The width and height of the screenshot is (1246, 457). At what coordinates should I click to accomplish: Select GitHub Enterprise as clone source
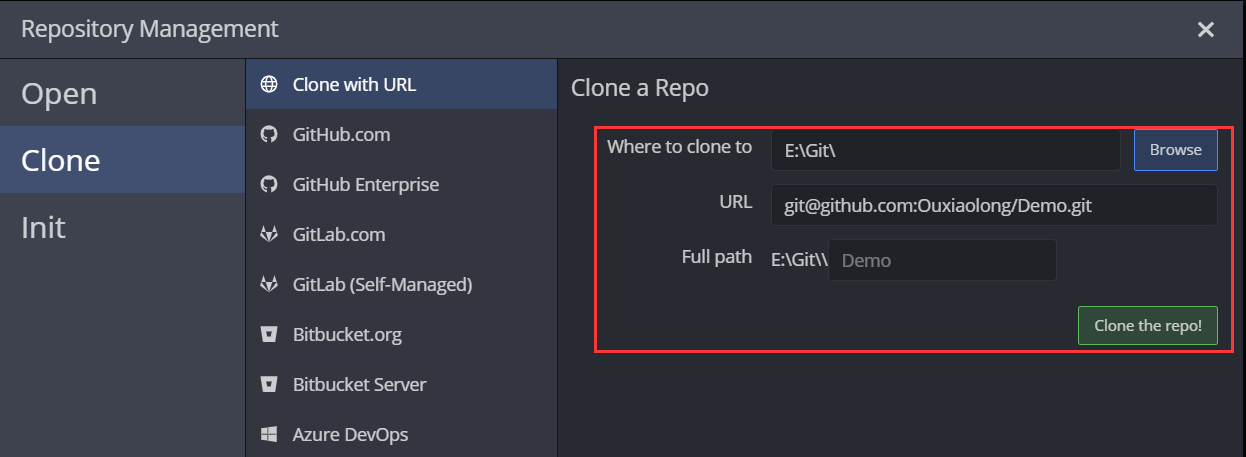click(x=401, y=184)
